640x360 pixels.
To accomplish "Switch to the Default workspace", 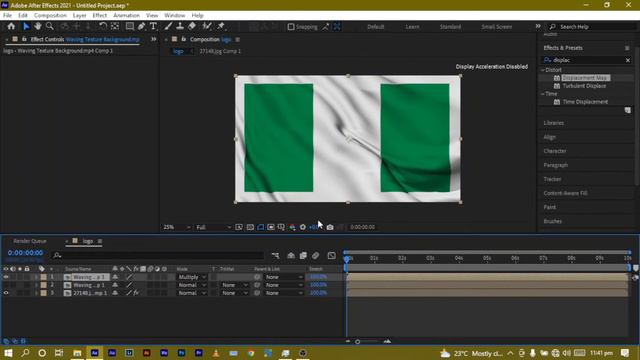I will point(376,27).
